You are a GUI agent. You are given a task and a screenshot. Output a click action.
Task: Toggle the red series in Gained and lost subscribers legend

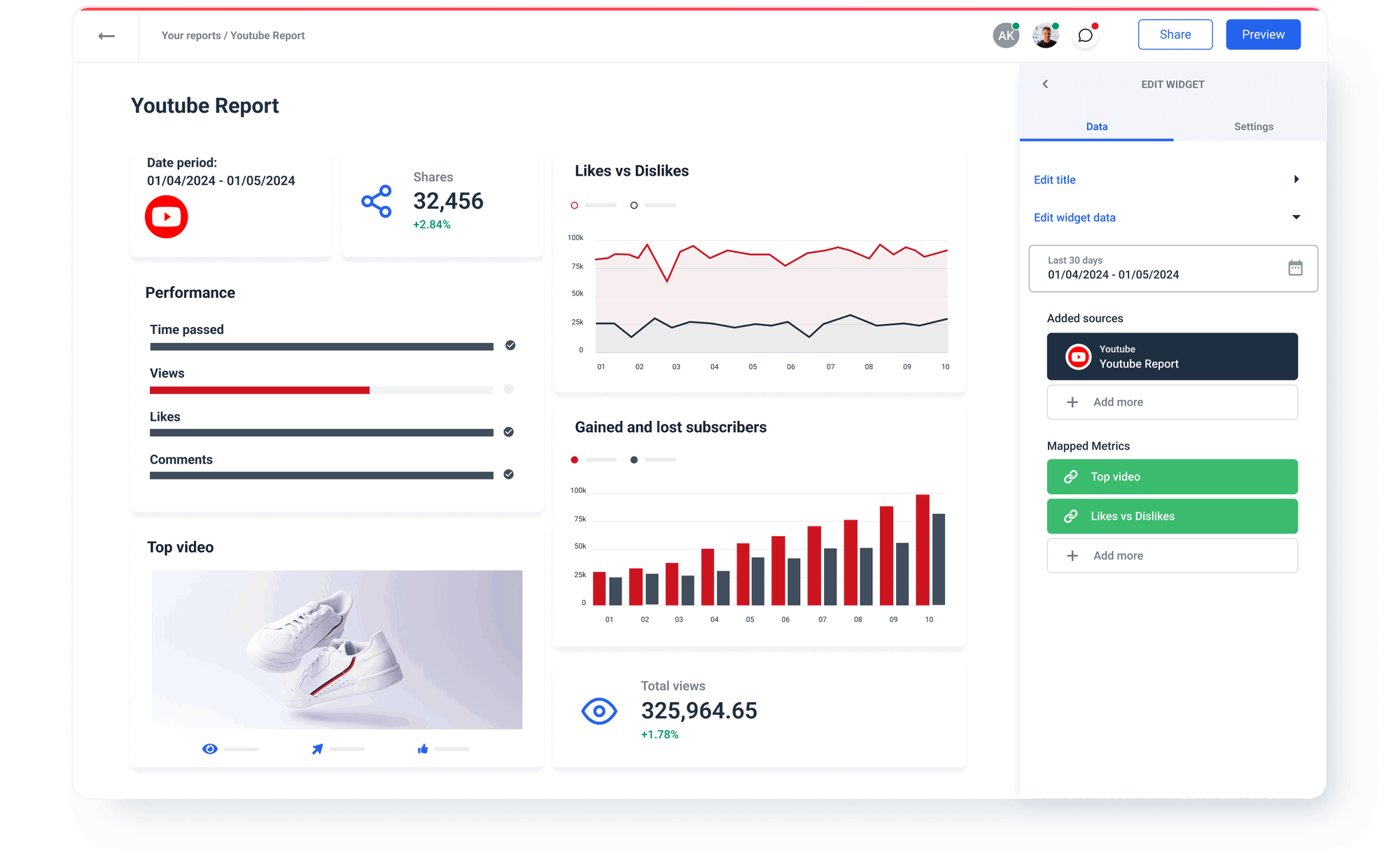[575, 460]
